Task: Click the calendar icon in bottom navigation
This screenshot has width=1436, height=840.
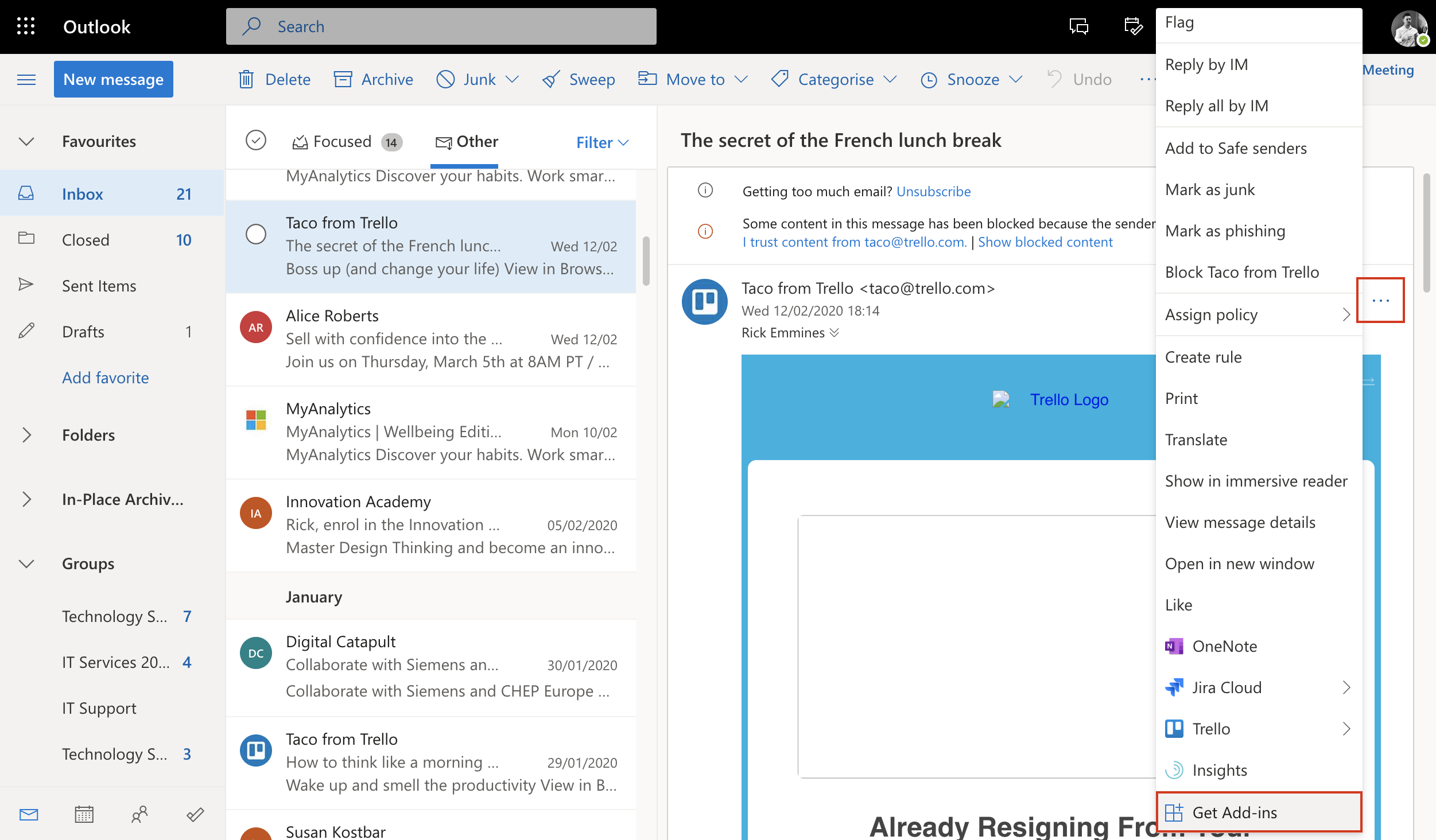Action: click(84, 814)
